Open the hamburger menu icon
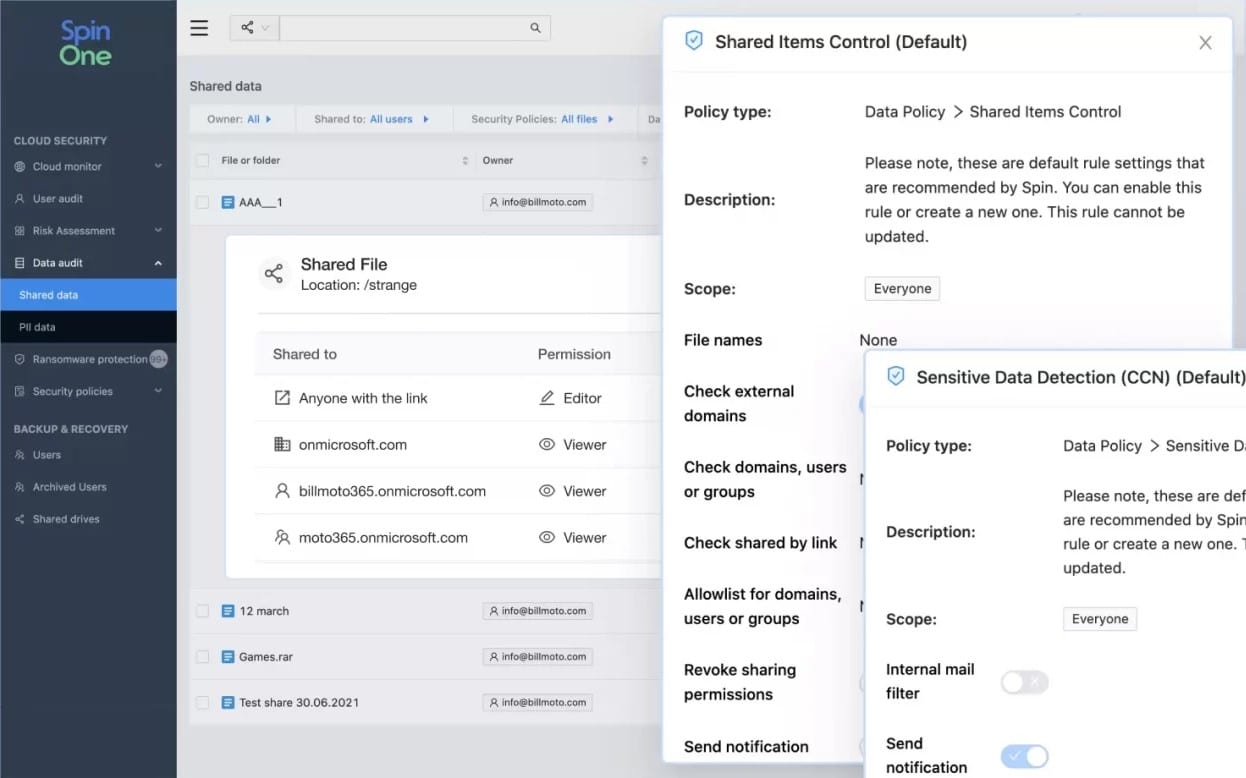The image size is (1246, 778). point(199,28)
